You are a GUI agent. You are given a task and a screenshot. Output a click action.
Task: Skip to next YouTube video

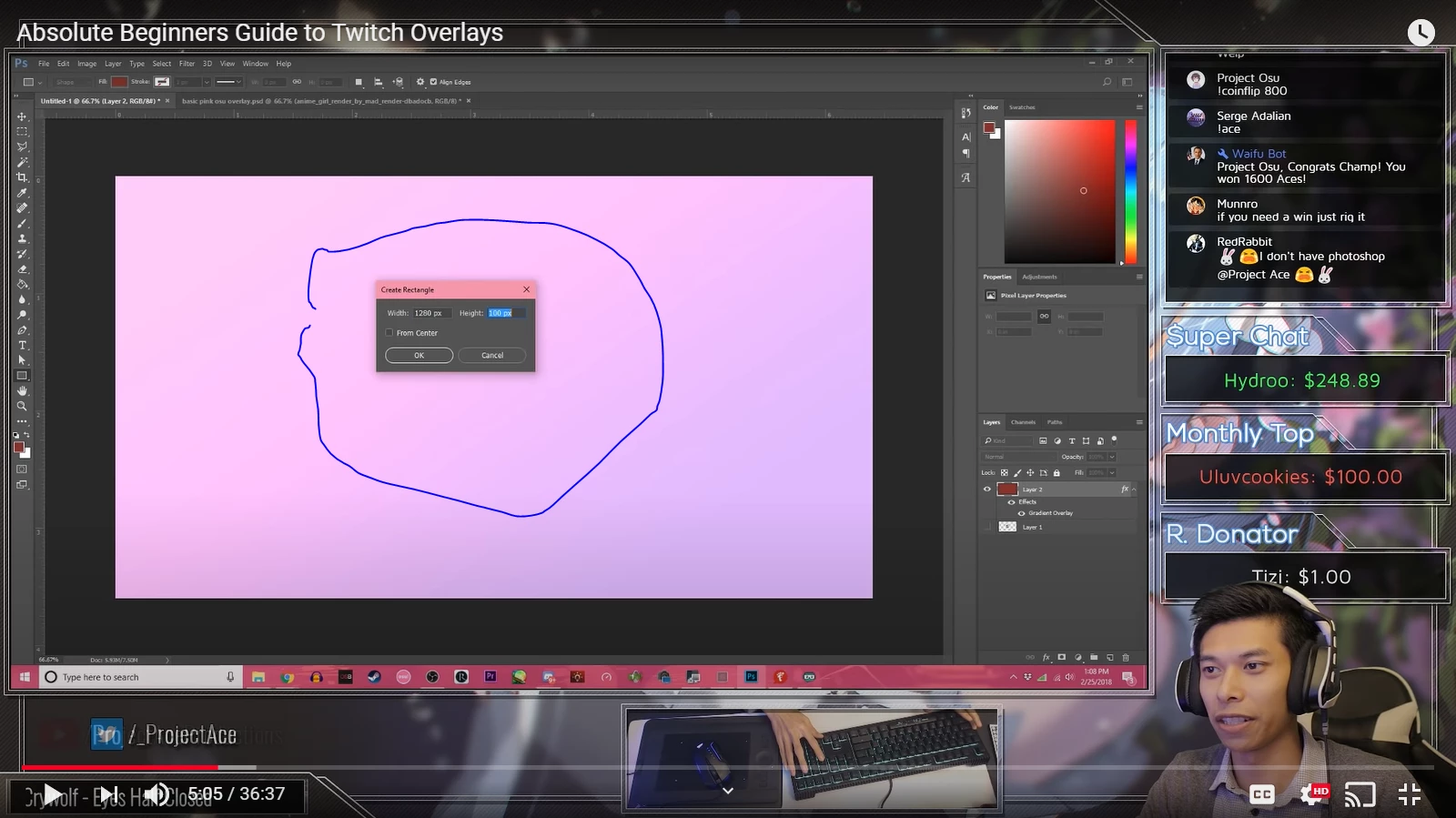108,794
